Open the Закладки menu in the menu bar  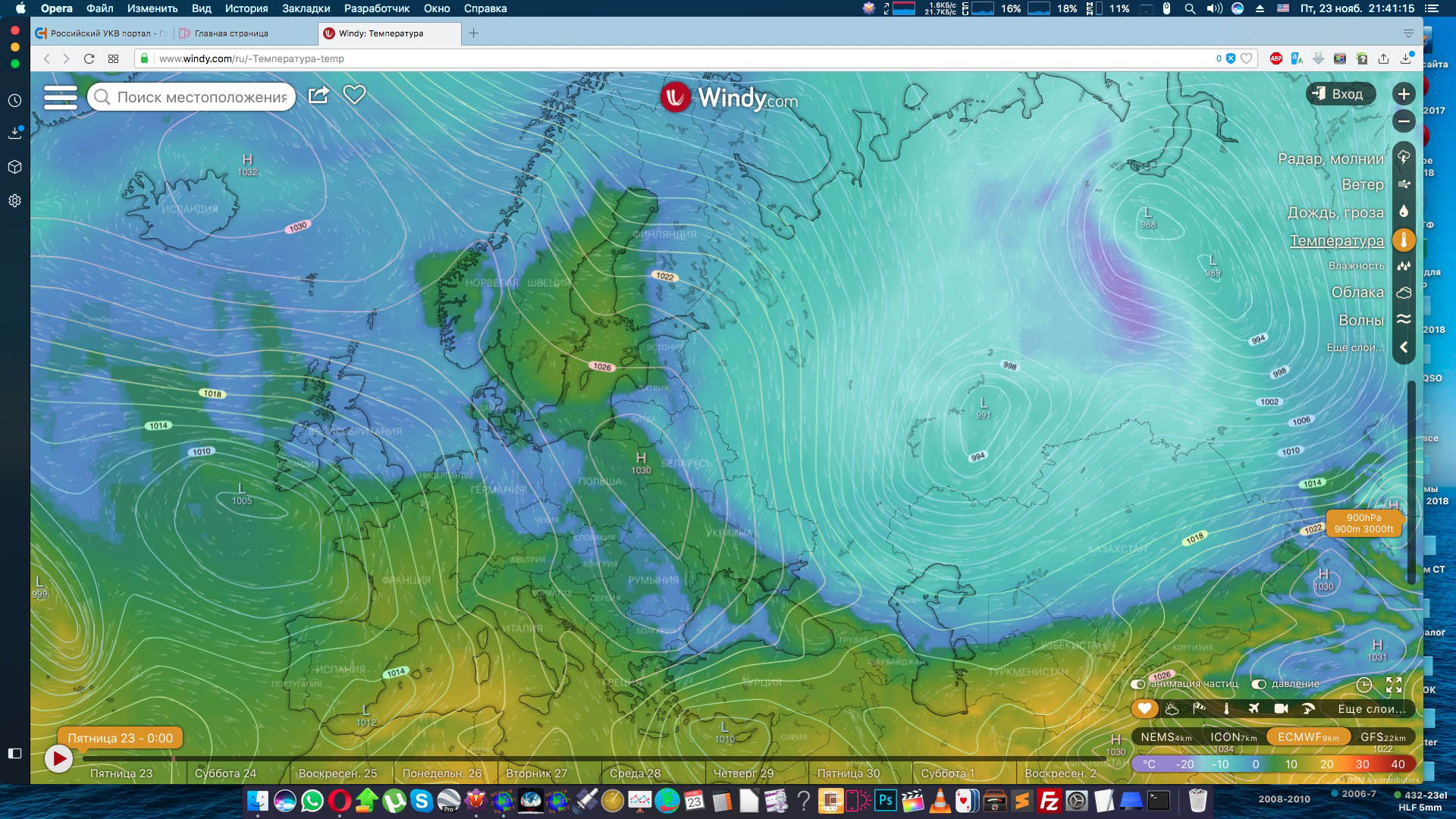pyautogui.click(x=306, y=8)
